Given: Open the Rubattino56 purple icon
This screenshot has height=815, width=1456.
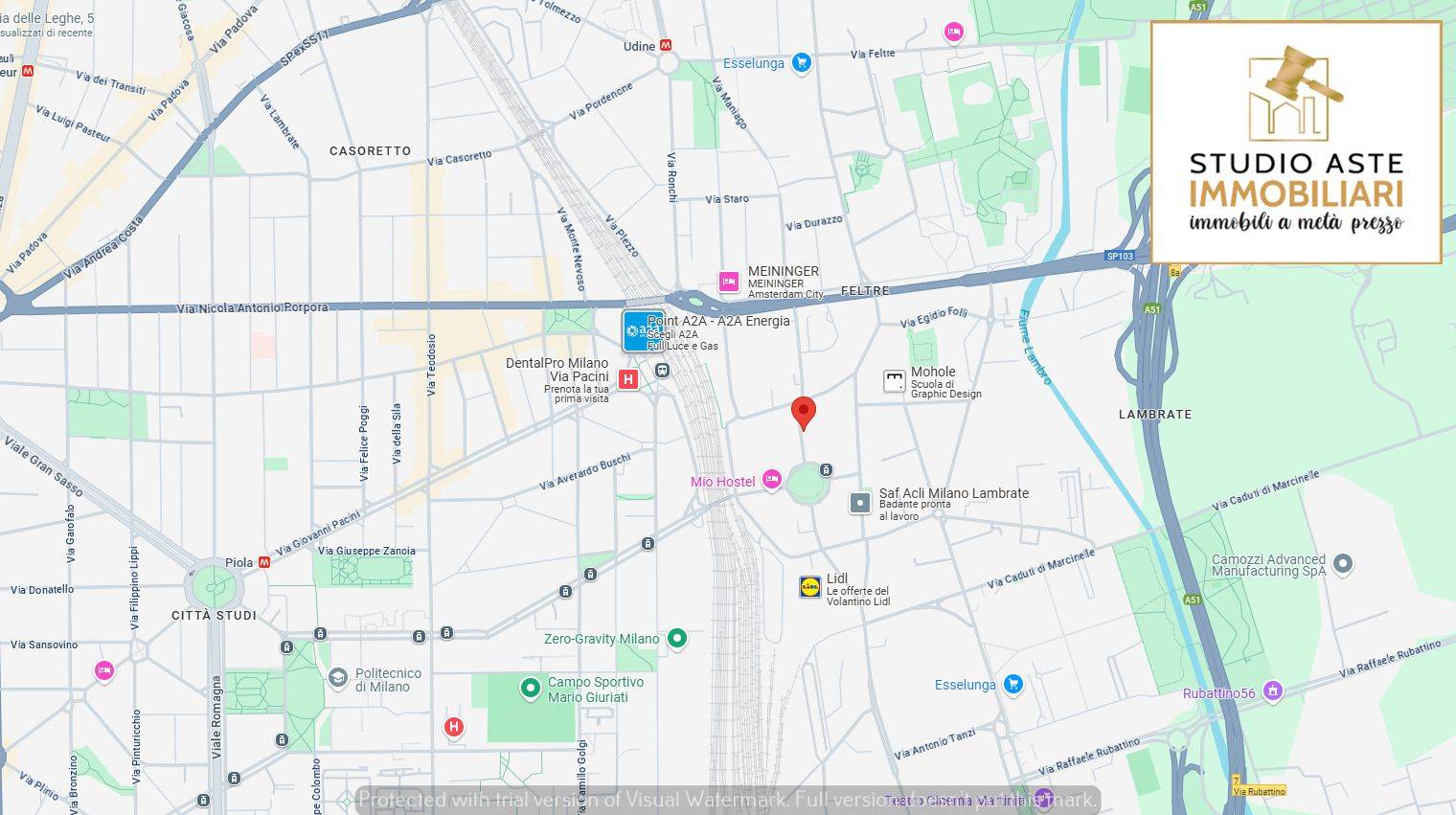Looking at the screenshot, I should point(1272,690).
